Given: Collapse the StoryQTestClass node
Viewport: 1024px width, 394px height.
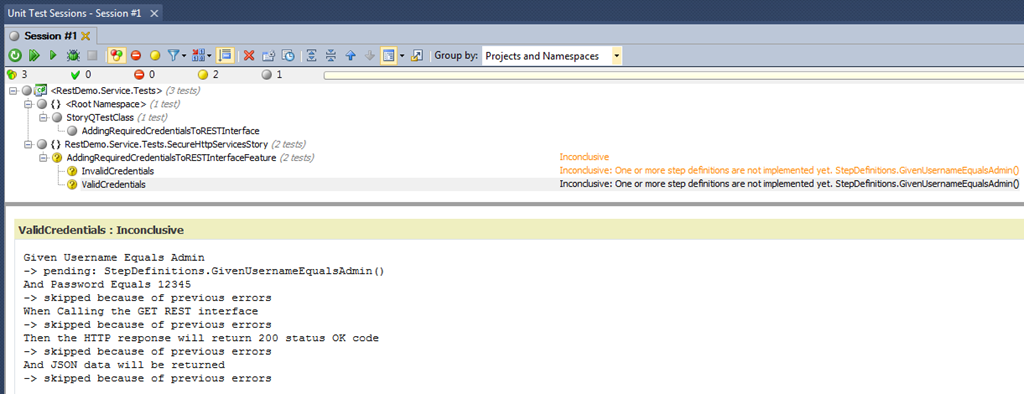Looking at the screenshot, I should click(x=42, y=118).
